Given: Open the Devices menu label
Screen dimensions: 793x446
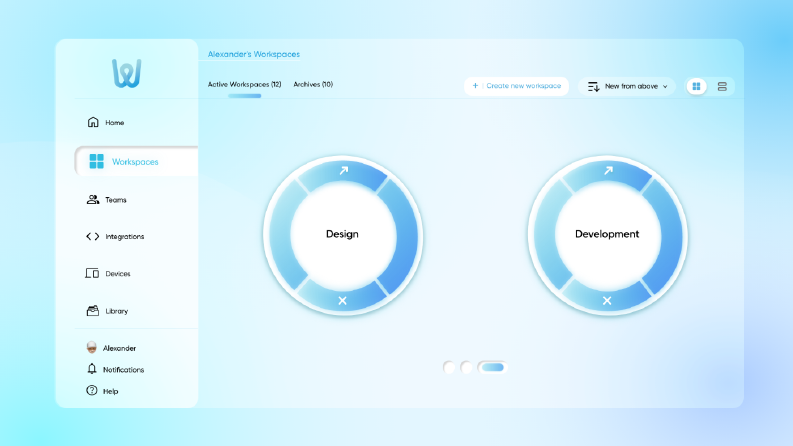Looking at the screenshot, I should (x=118, y=274).
